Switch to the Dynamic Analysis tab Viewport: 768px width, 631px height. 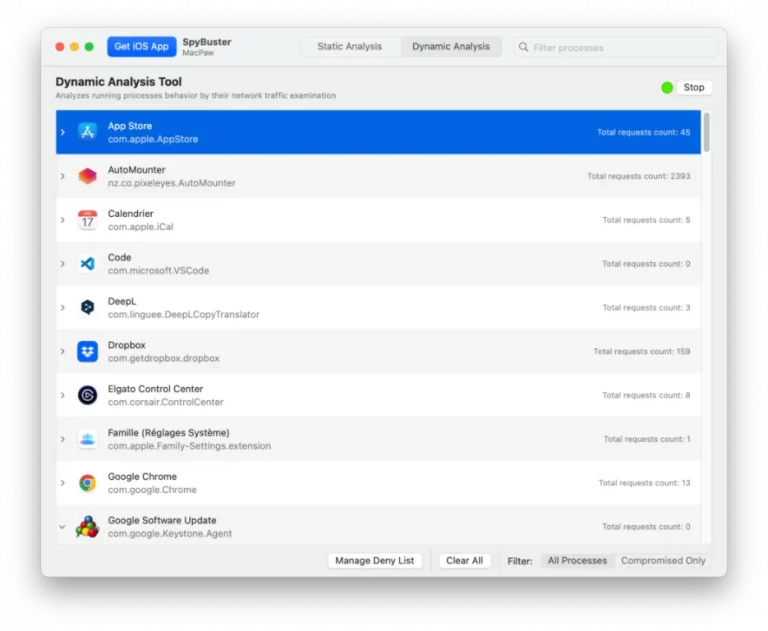tap(451, 47)
